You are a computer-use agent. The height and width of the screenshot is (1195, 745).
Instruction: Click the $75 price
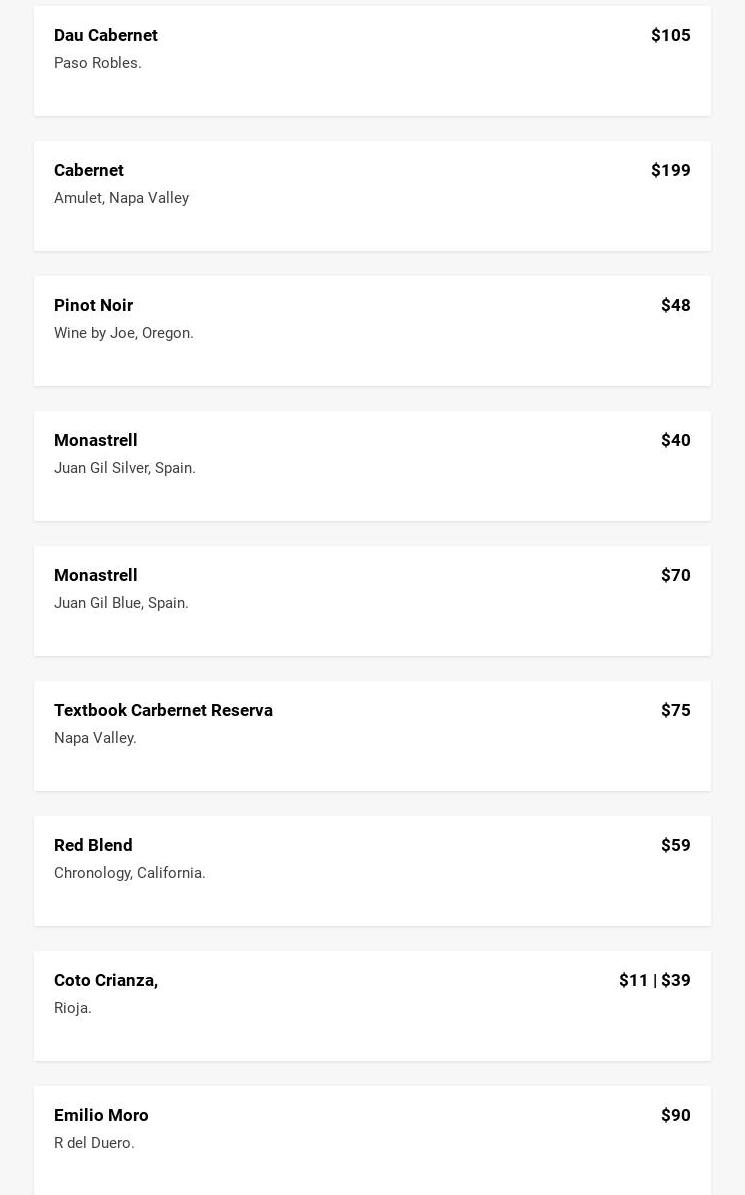pyautogui.click(x=675, y=710)
